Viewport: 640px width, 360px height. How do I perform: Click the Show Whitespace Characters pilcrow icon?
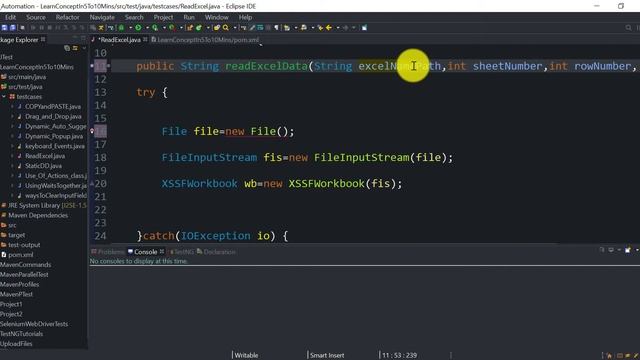tap(277, 28)
